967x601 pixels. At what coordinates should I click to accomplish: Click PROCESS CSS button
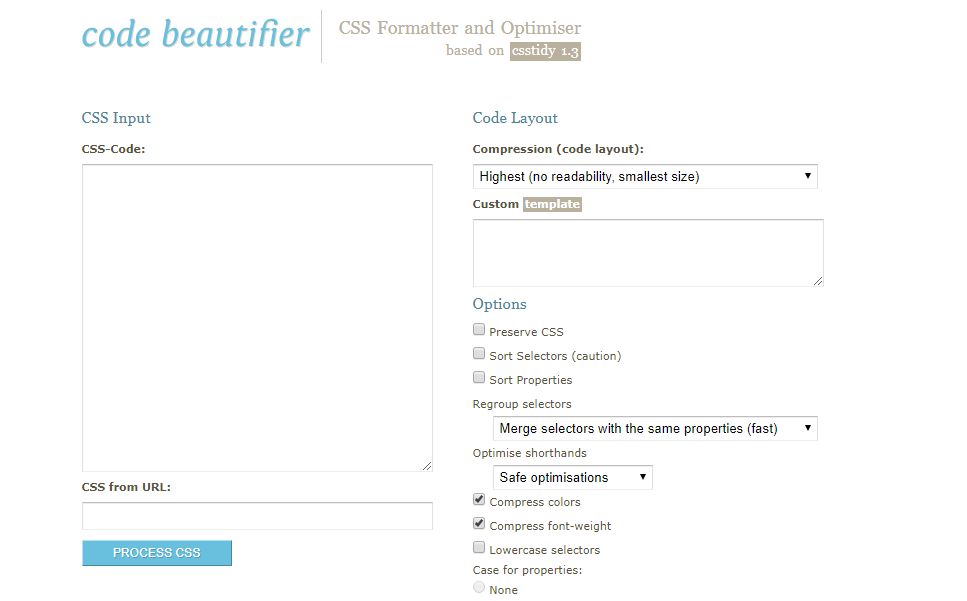coord(157,553)
